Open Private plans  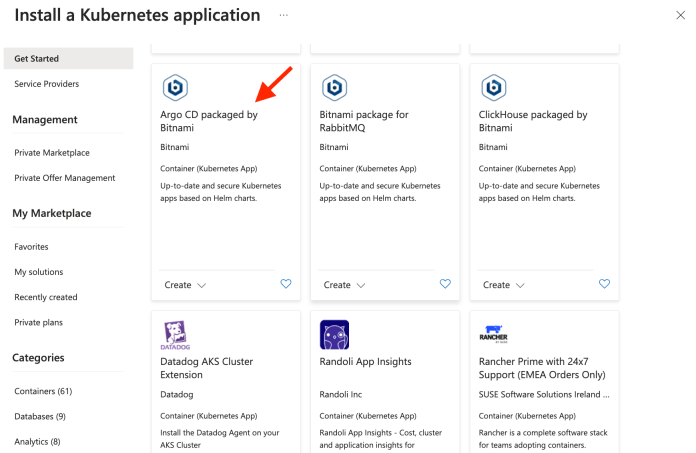tap(39, 323)
